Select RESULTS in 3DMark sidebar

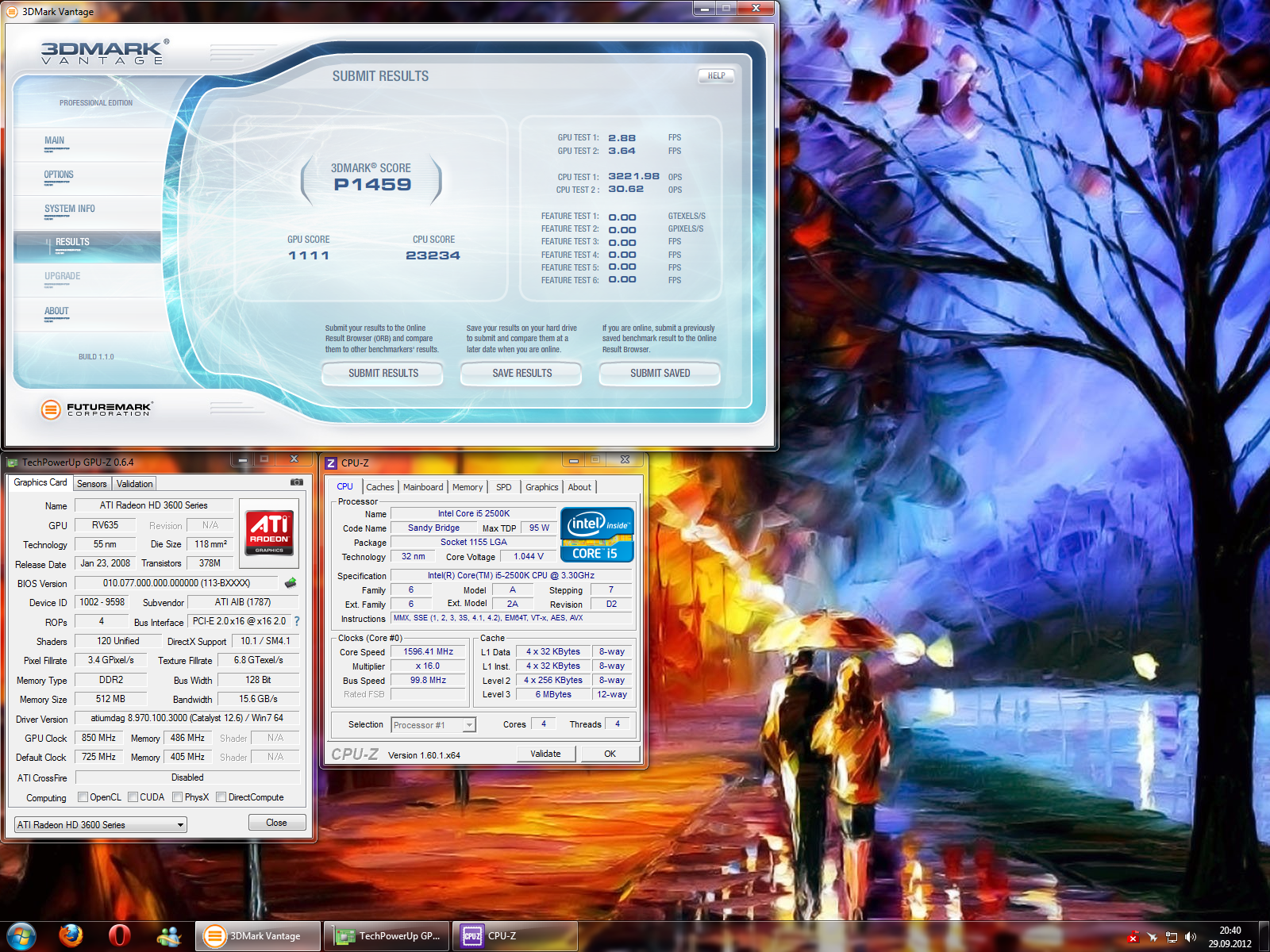coord(87,246)
